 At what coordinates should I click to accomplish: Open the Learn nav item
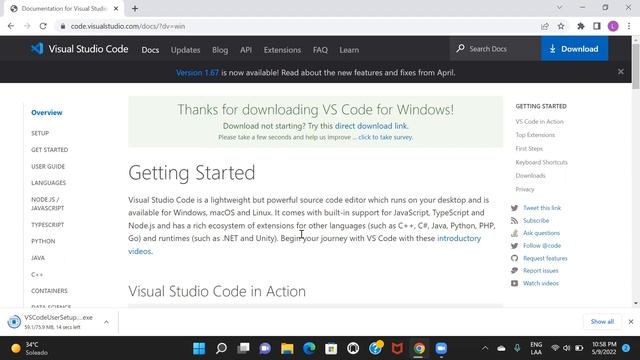pyautogui.click(x=349, y=50)
